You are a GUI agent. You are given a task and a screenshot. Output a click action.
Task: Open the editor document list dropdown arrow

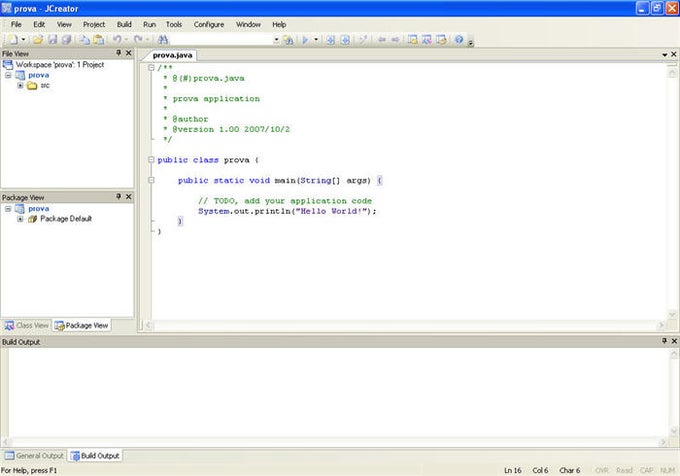(x=664, y=55)
